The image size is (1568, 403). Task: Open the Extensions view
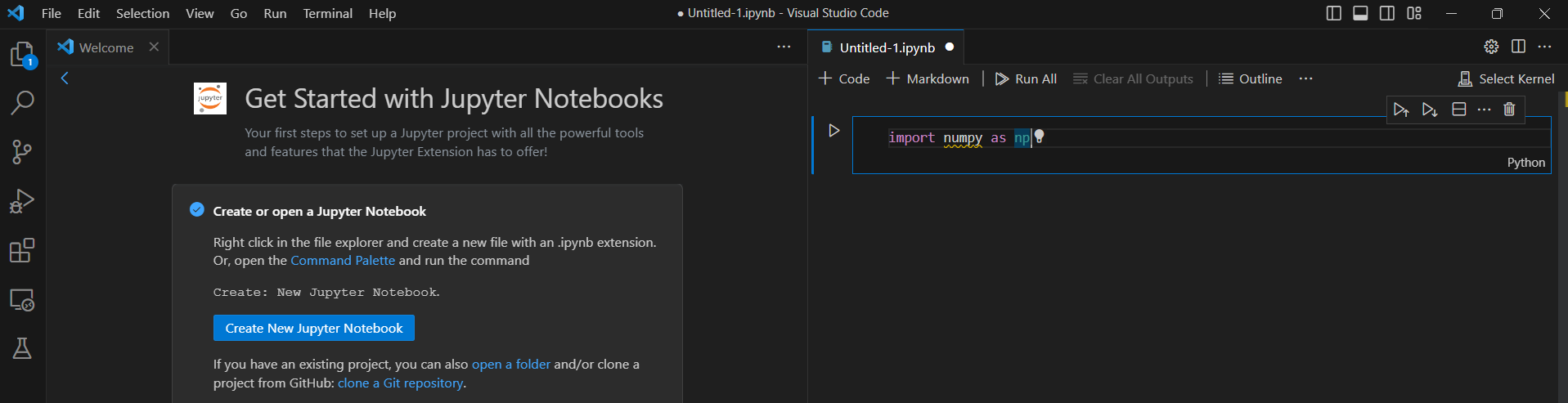point(22,250)
